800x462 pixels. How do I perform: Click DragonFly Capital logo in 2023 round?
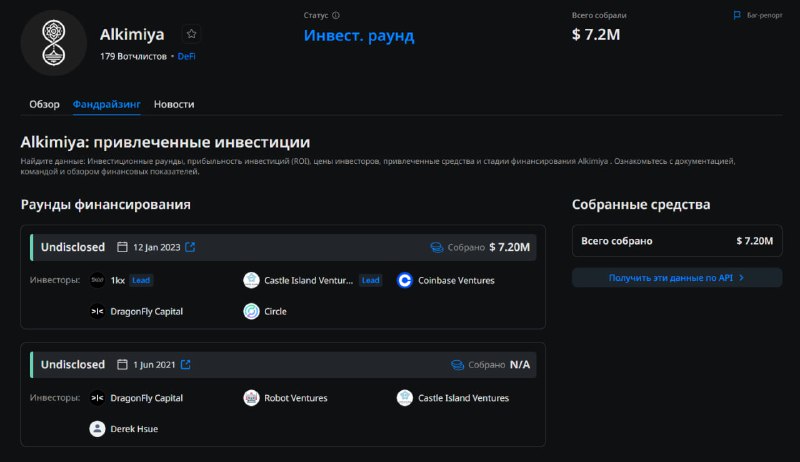[x=97, y=311]
